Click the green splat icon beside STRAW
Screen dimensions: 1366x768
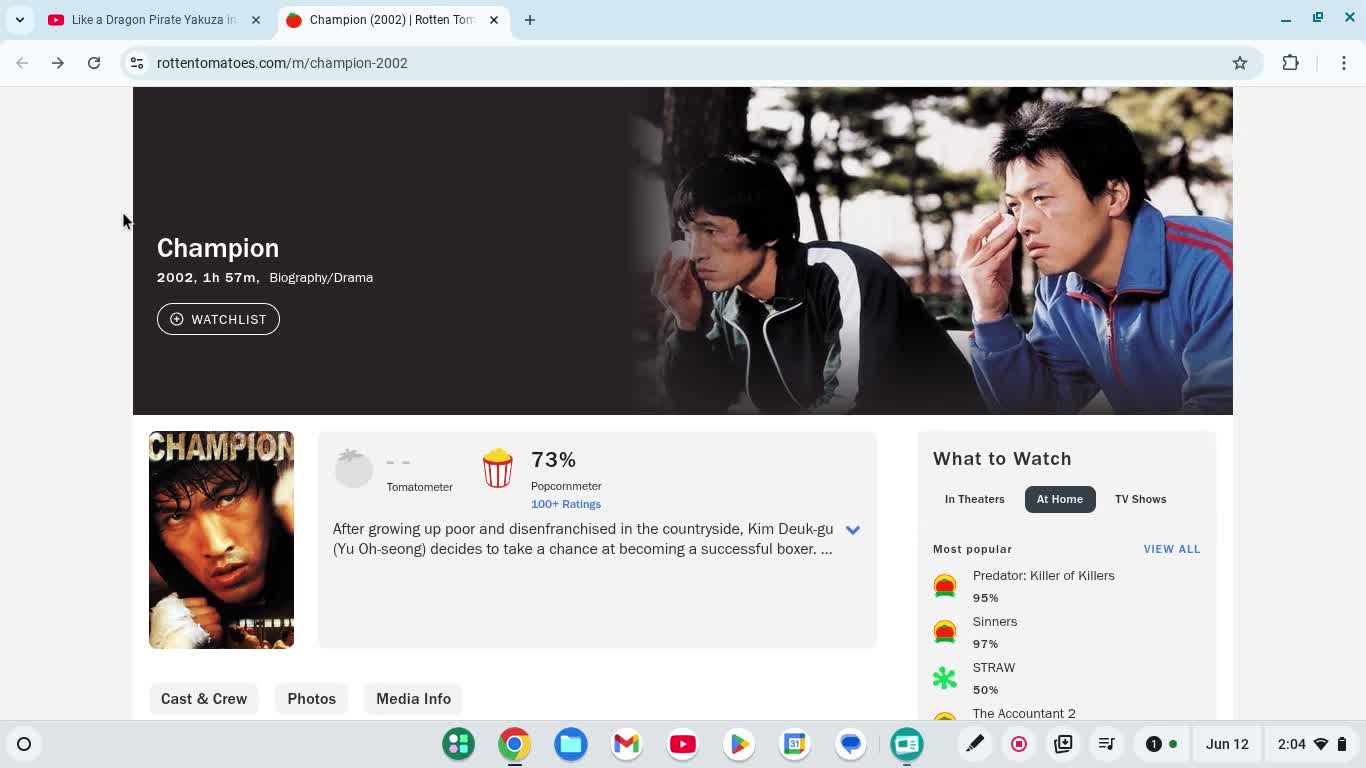tap(945, 678)
